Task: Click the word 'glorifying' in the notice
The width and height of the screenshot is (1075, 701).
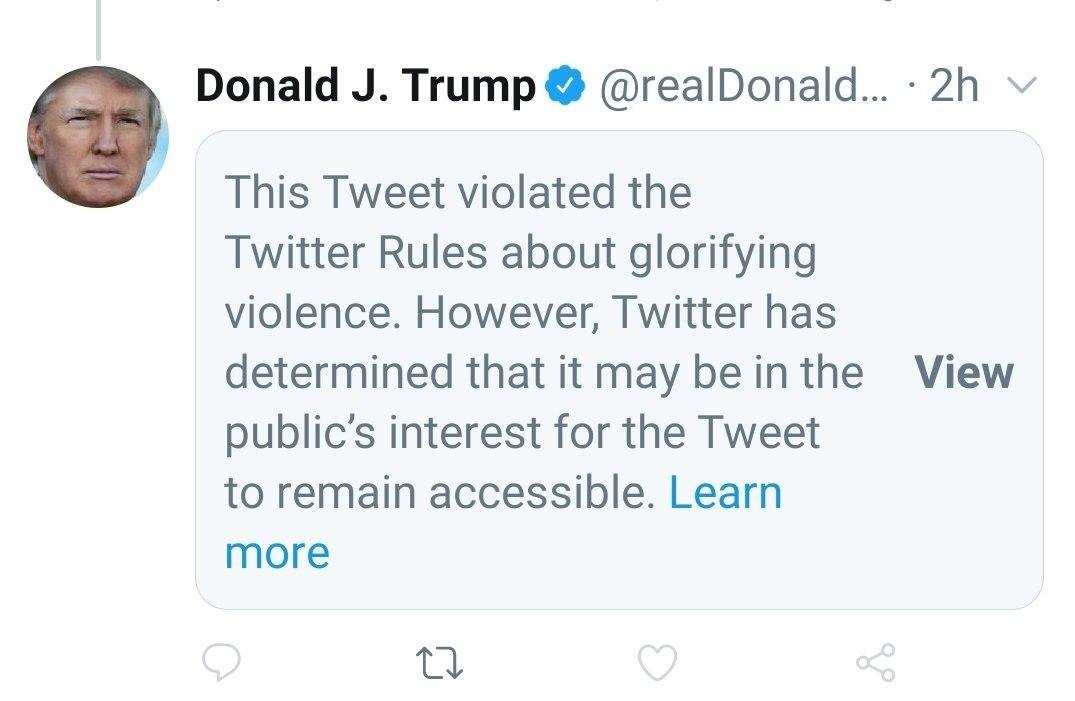Action: (x=721, y=253)
